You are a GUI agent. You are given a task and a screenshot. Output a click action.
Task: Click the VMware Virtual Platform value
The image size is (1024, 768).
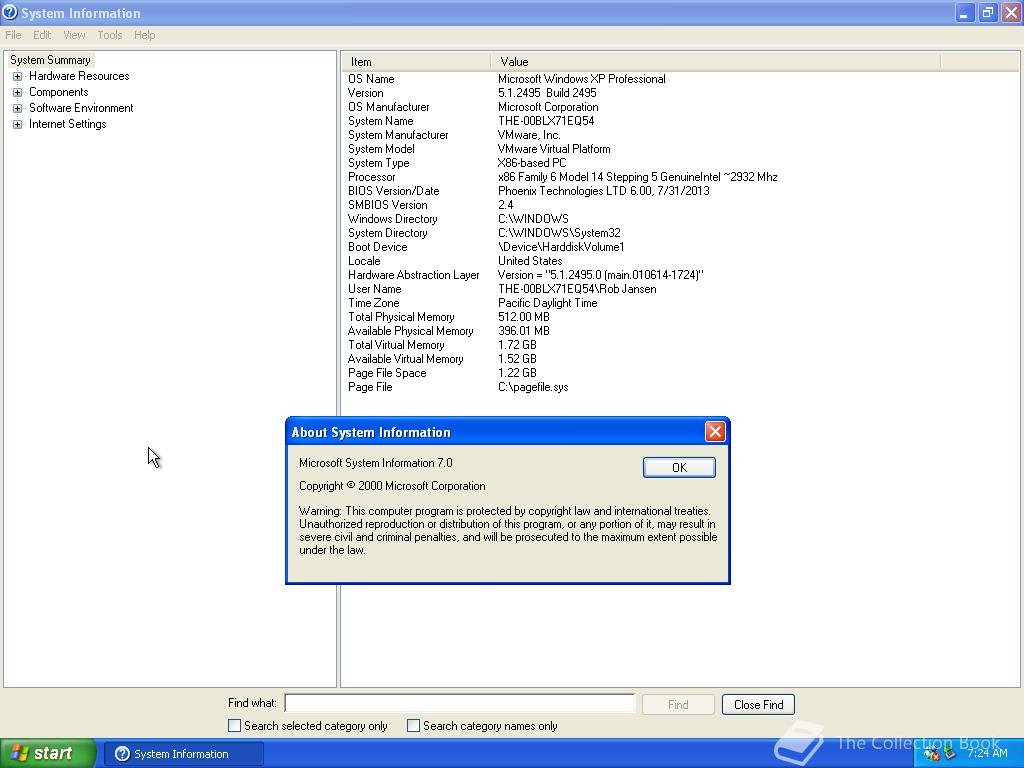coord(554,149)
